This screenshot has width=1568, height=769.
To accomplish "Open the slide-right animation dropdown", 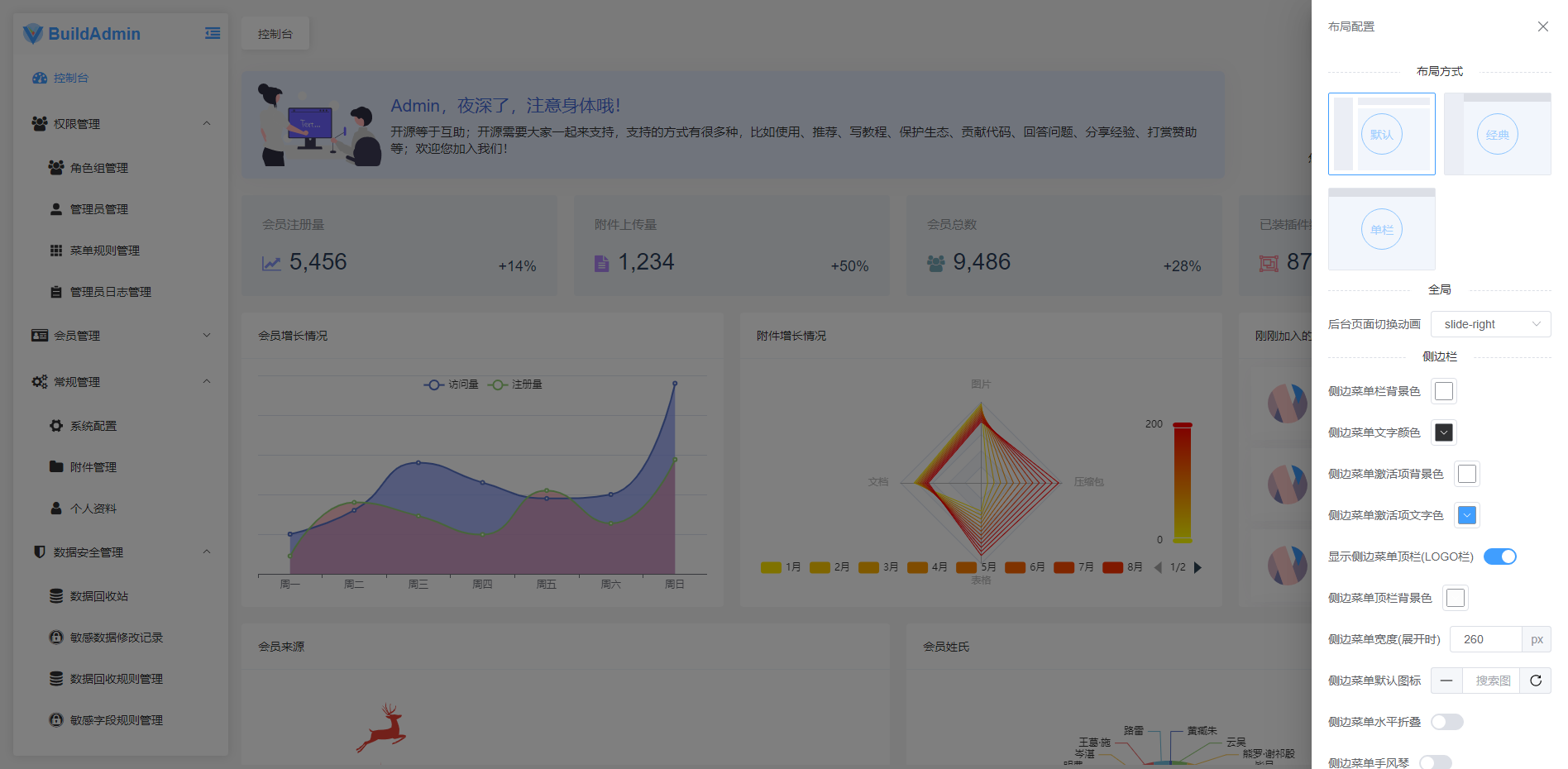I will point(1491,323).
